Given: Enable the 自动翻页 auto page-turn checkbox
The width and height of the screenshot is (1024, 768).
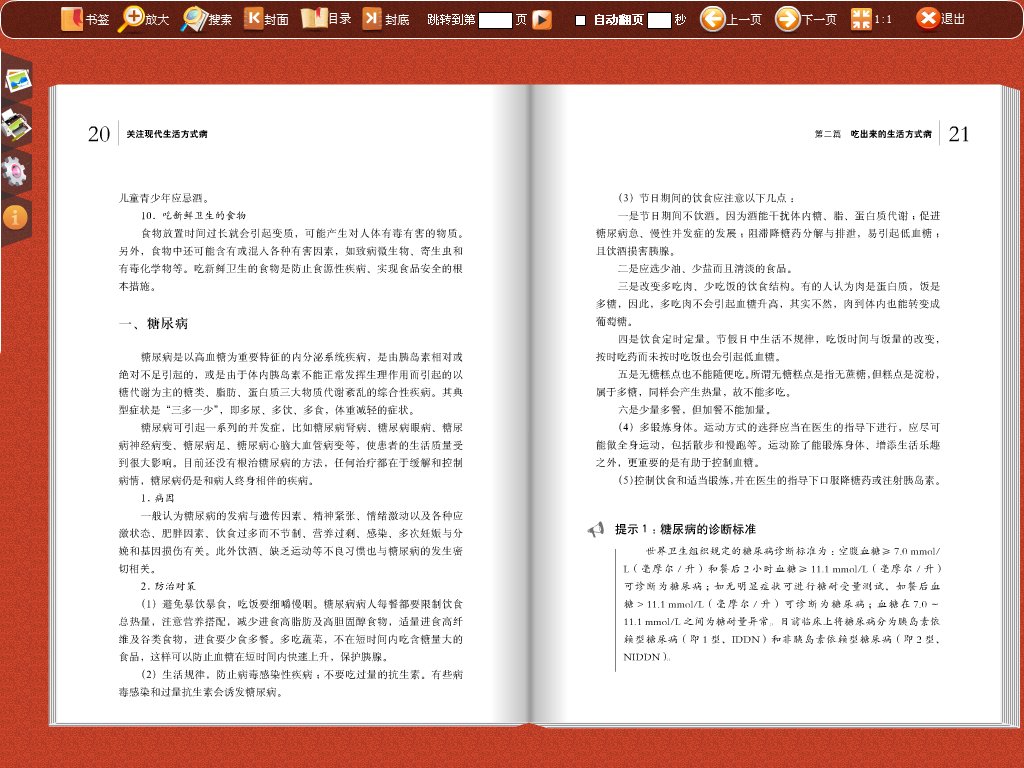Looking at the screenshot, I should 580,20.
